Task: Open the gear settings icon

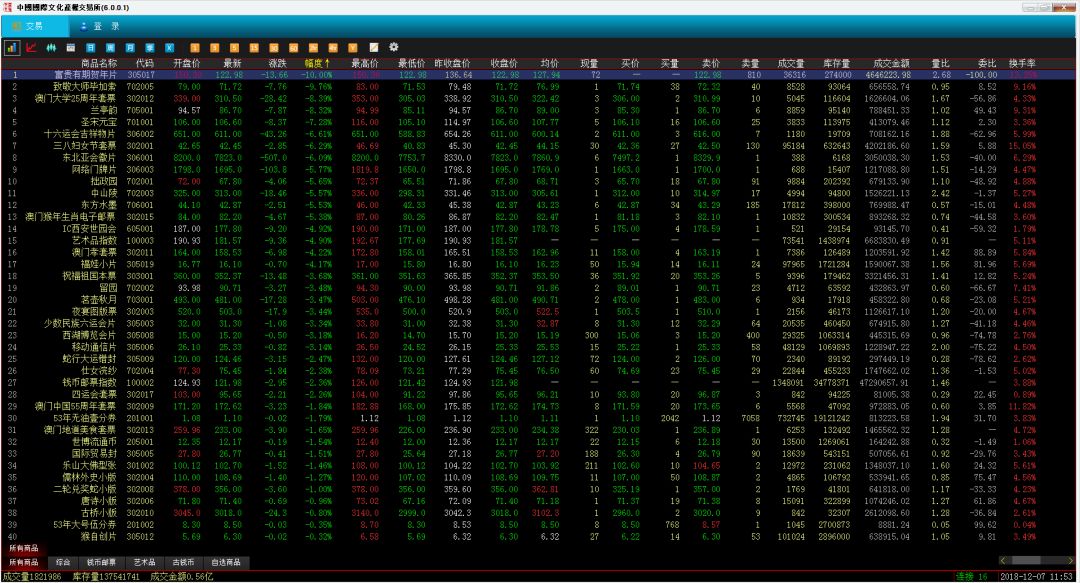Action: click(394, 47)
